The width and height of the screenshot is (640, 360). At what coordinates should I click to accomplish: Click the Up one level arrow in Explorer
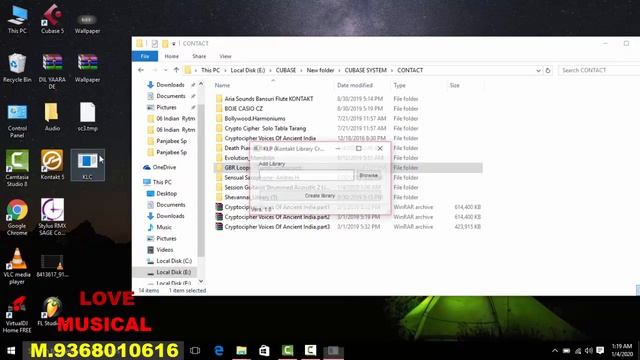pyautogui.click(x=176, y=70)
